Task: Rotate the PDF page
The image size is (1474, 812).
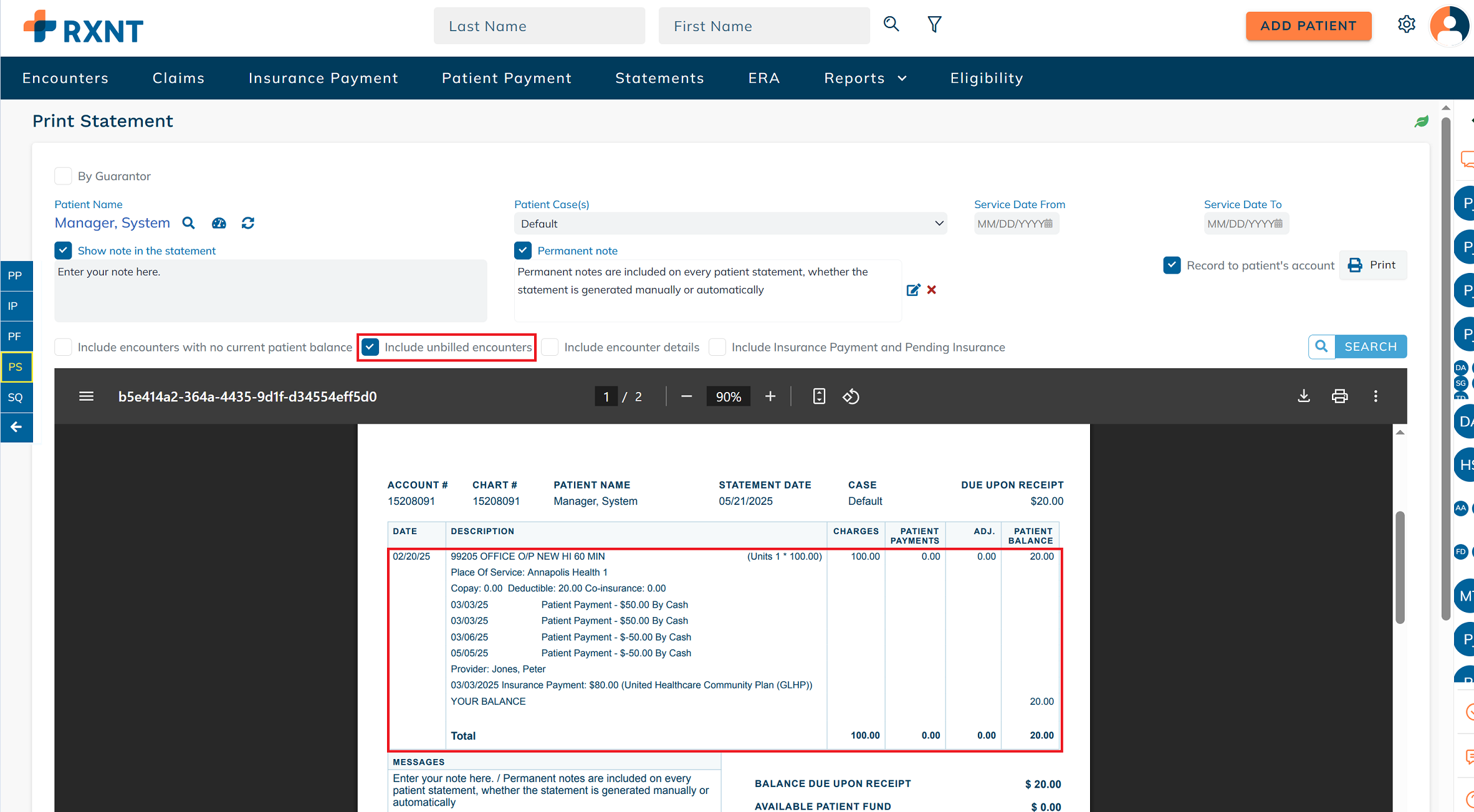Action: tap(851, 396)
